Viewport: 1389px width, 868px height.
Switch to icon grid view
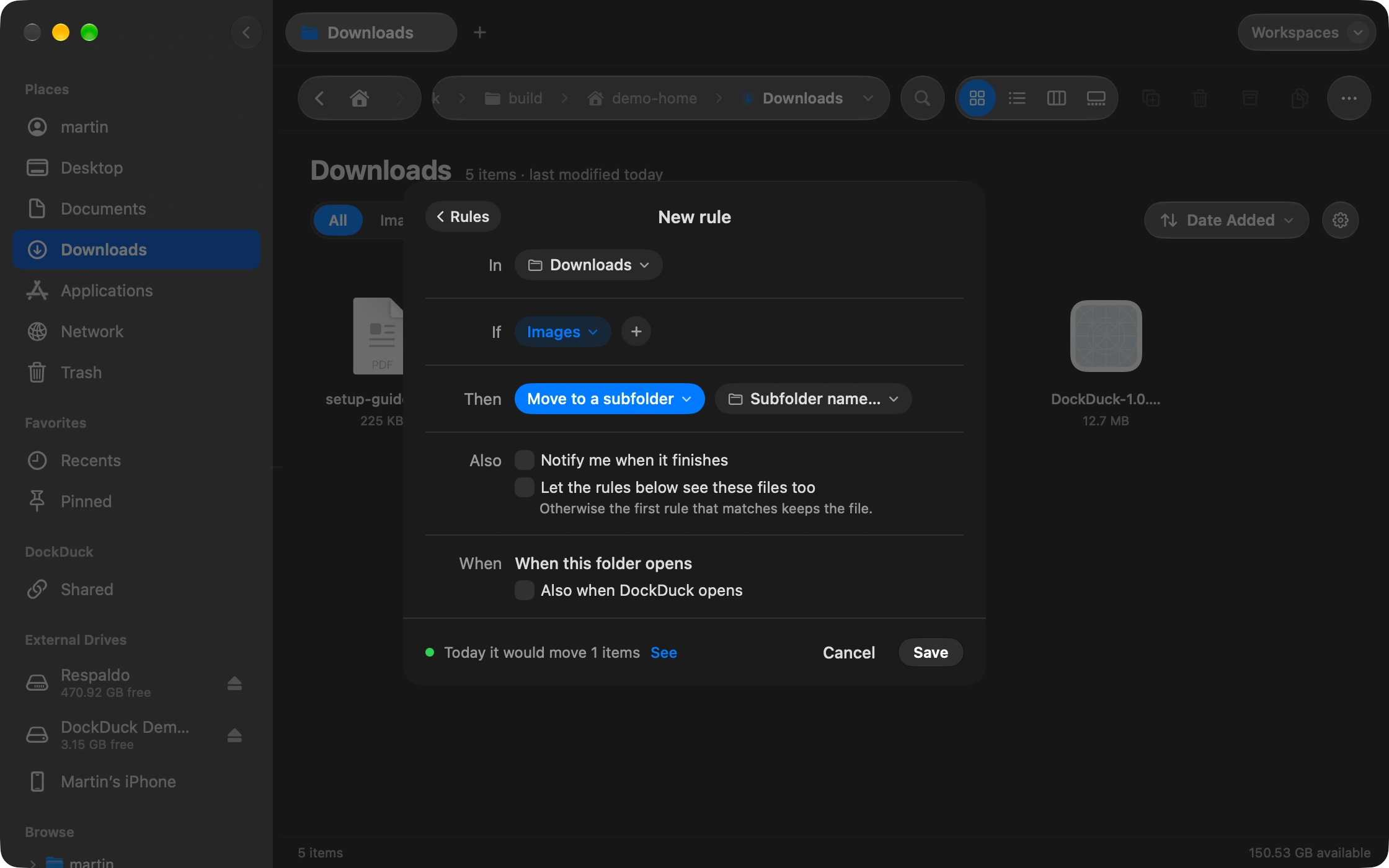point(977,98)
